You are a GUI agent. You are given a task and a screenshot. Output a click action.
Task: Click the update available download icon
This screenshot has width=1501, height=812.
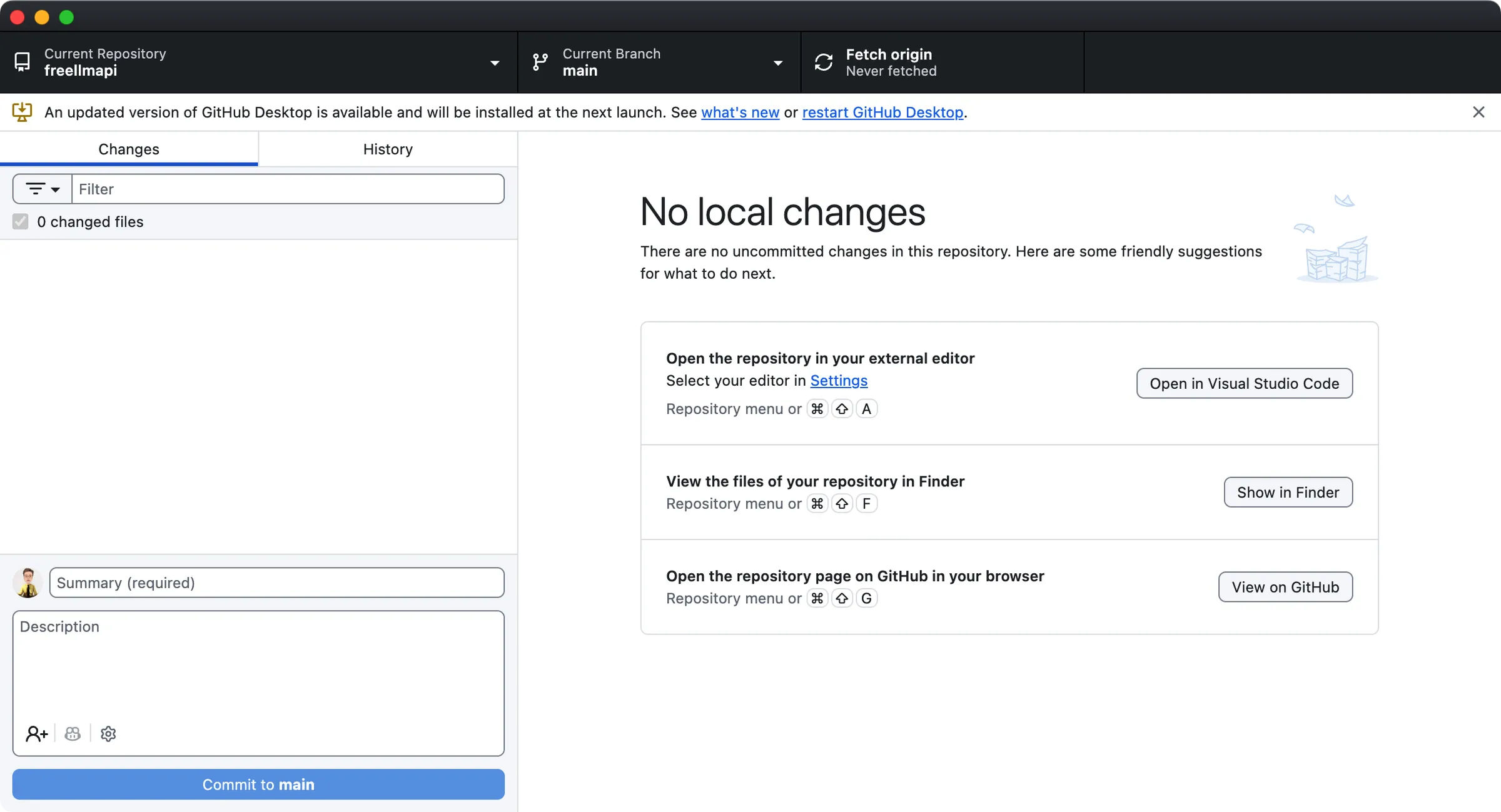22,112
